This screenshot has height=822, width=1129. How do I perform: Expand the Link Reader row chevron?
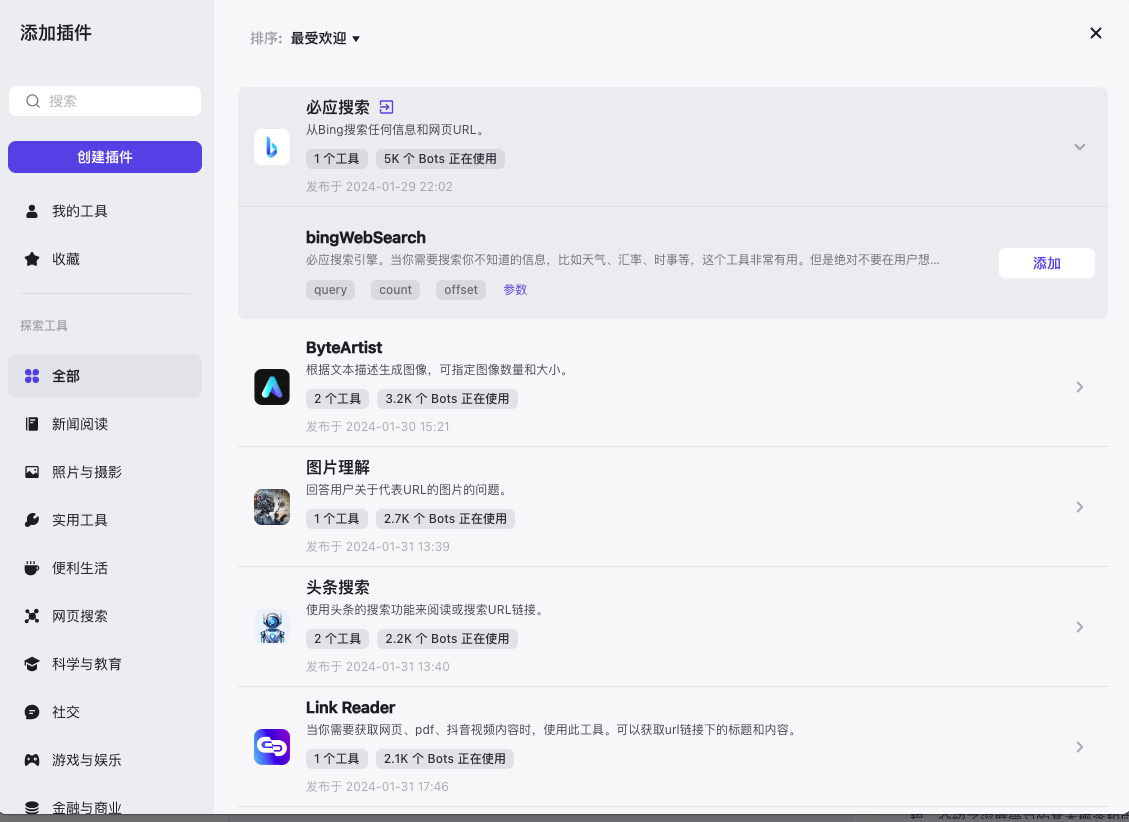tap(1079, 747)
